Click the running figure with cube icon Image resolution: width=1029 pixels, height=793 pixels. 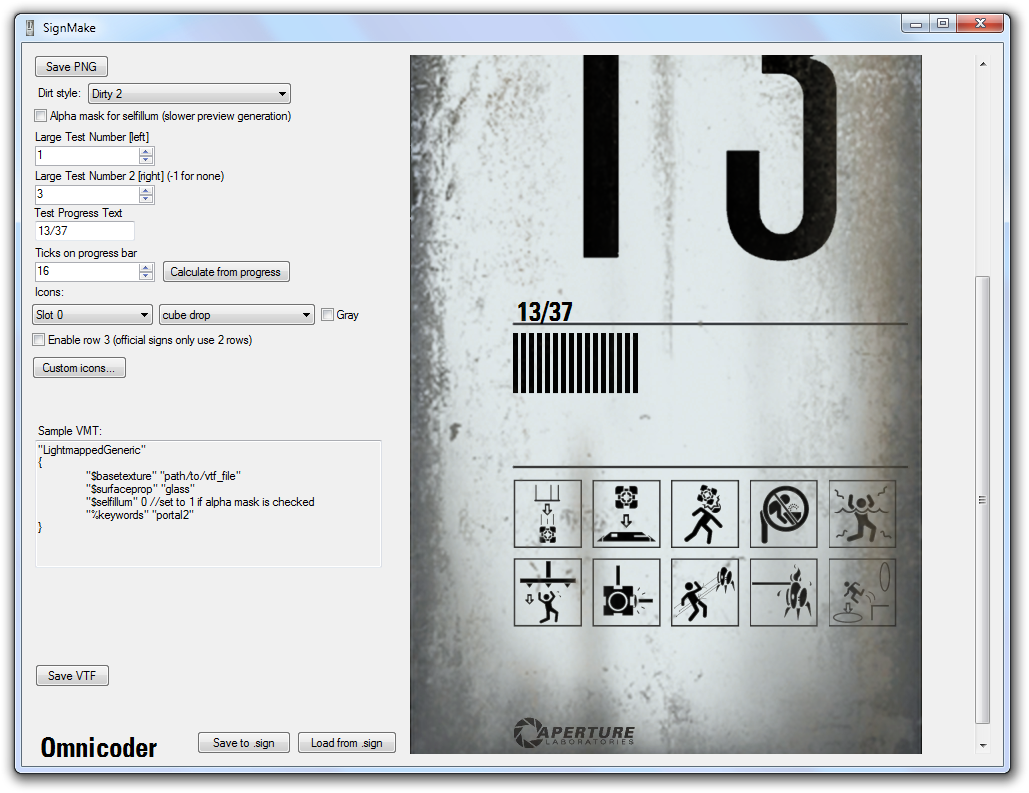click(x=705, y=513)
